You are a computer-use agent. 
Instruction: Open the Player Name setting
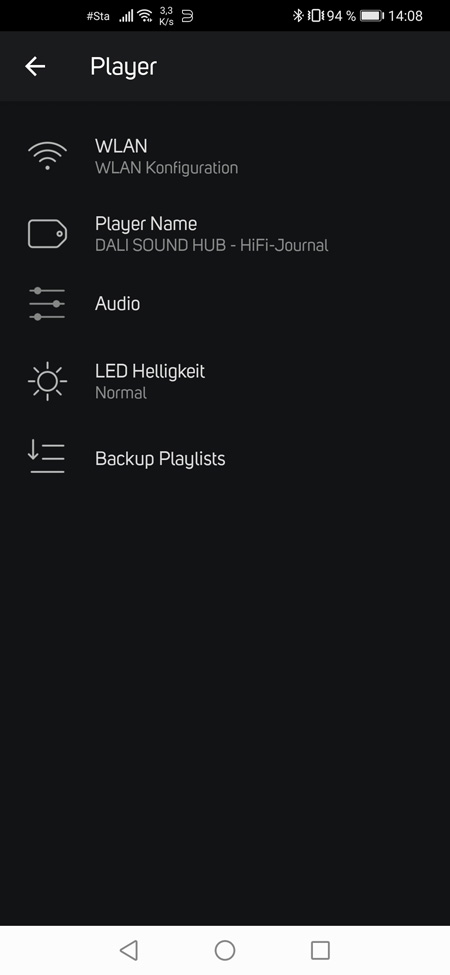click(225, 234)
